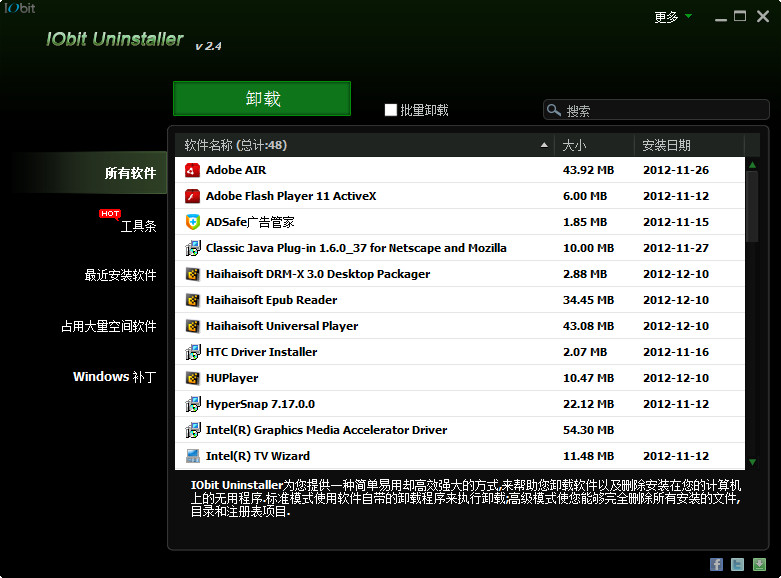Switch to 占用大量空间软件 tab
This screenshot has height=578, width=781.
[109, 326]
